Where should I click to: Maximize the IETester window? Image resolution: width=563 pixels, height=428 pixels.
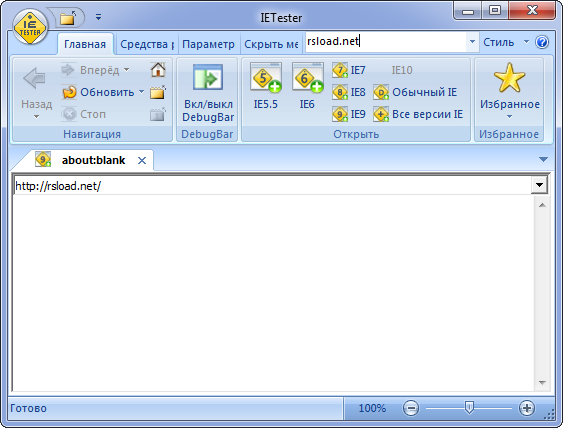point(495,11)
